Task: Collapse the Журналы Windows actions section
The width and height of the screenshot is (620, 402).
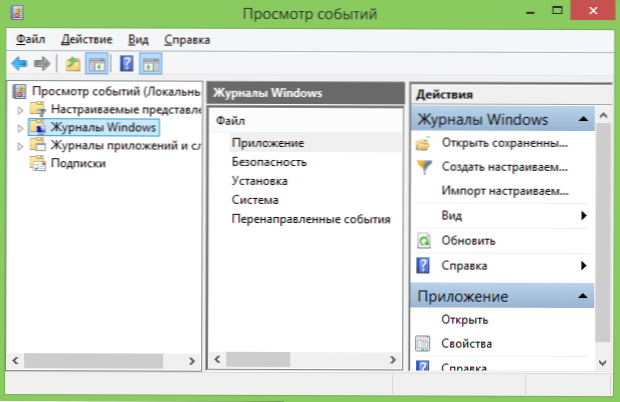Action: (x=583, y=119)
